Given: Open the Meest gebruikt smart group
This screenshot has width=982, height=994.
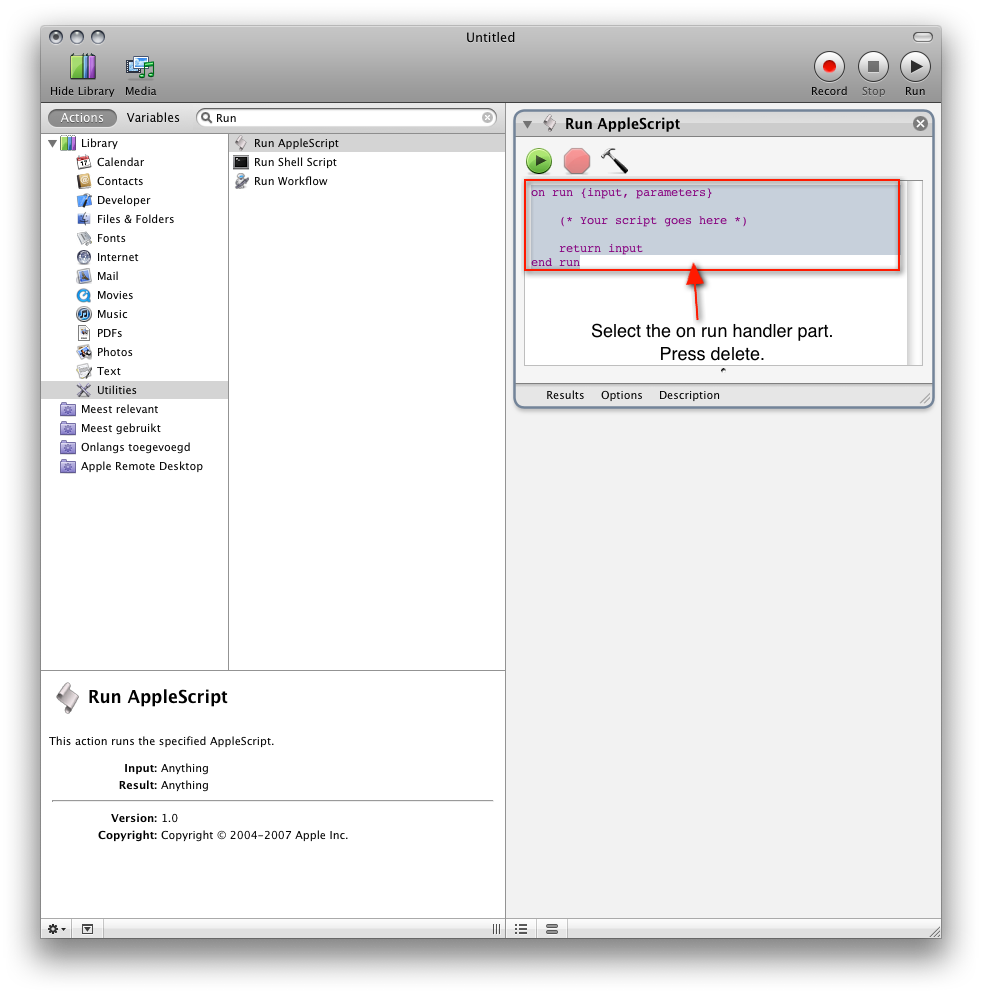Looking at the screenshot, I should [x=134, y=429].
